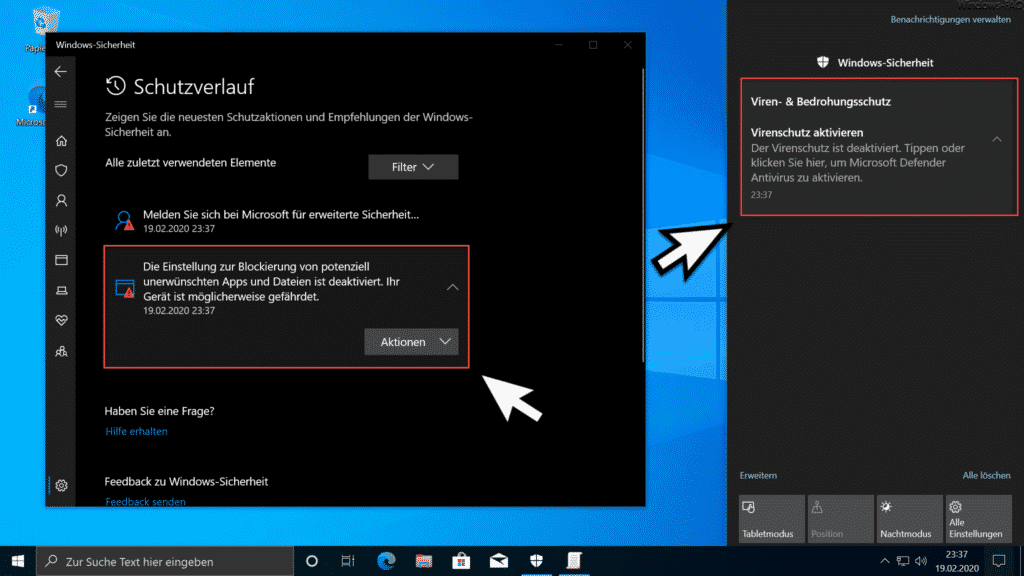
Task: Launch Microsoft Edge from taskbar
Action: (x=386, y=561)
